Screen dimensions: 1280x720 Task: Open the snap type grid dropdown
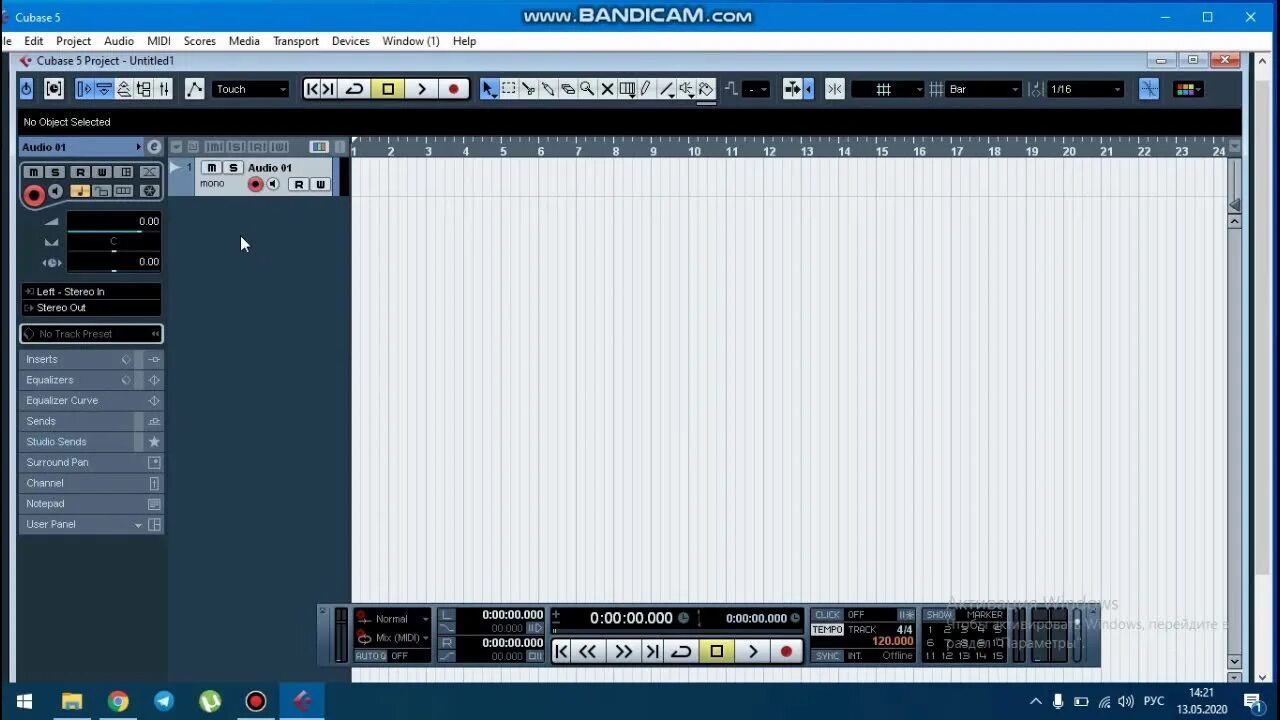(x=888, y=89)
